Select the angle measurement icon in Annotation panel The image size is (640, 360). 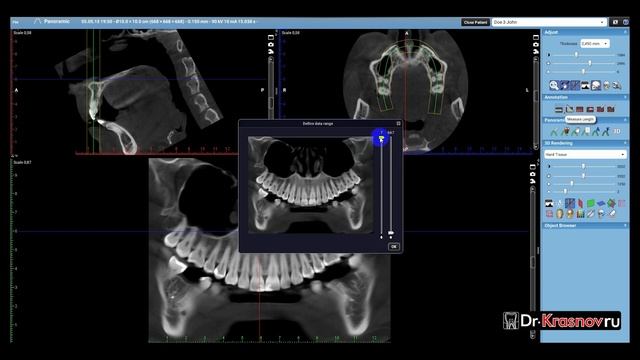click(569, 109)
